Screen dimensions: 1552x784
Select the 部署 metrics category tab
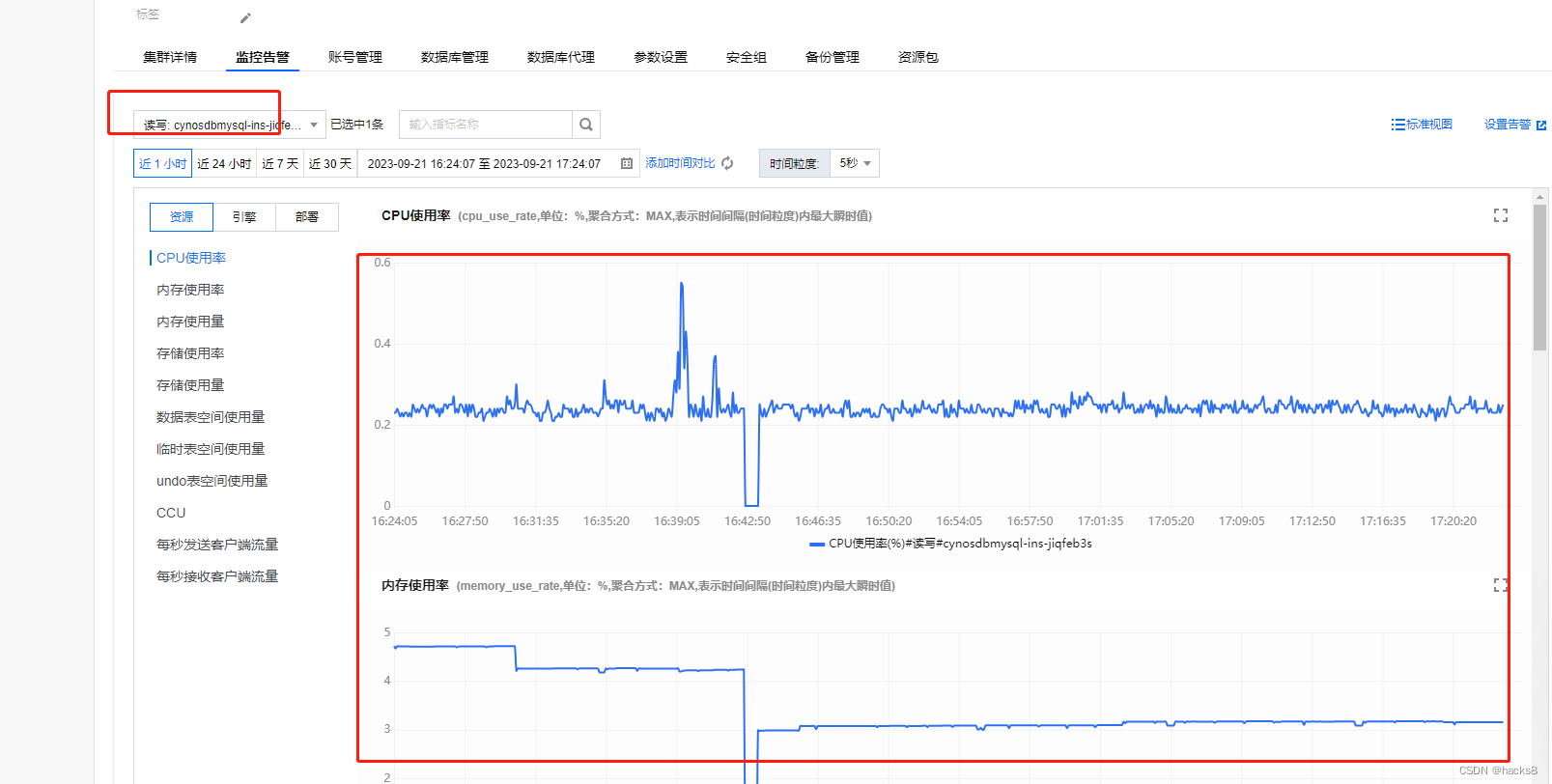pyautogui.click(x=307, y=217)
